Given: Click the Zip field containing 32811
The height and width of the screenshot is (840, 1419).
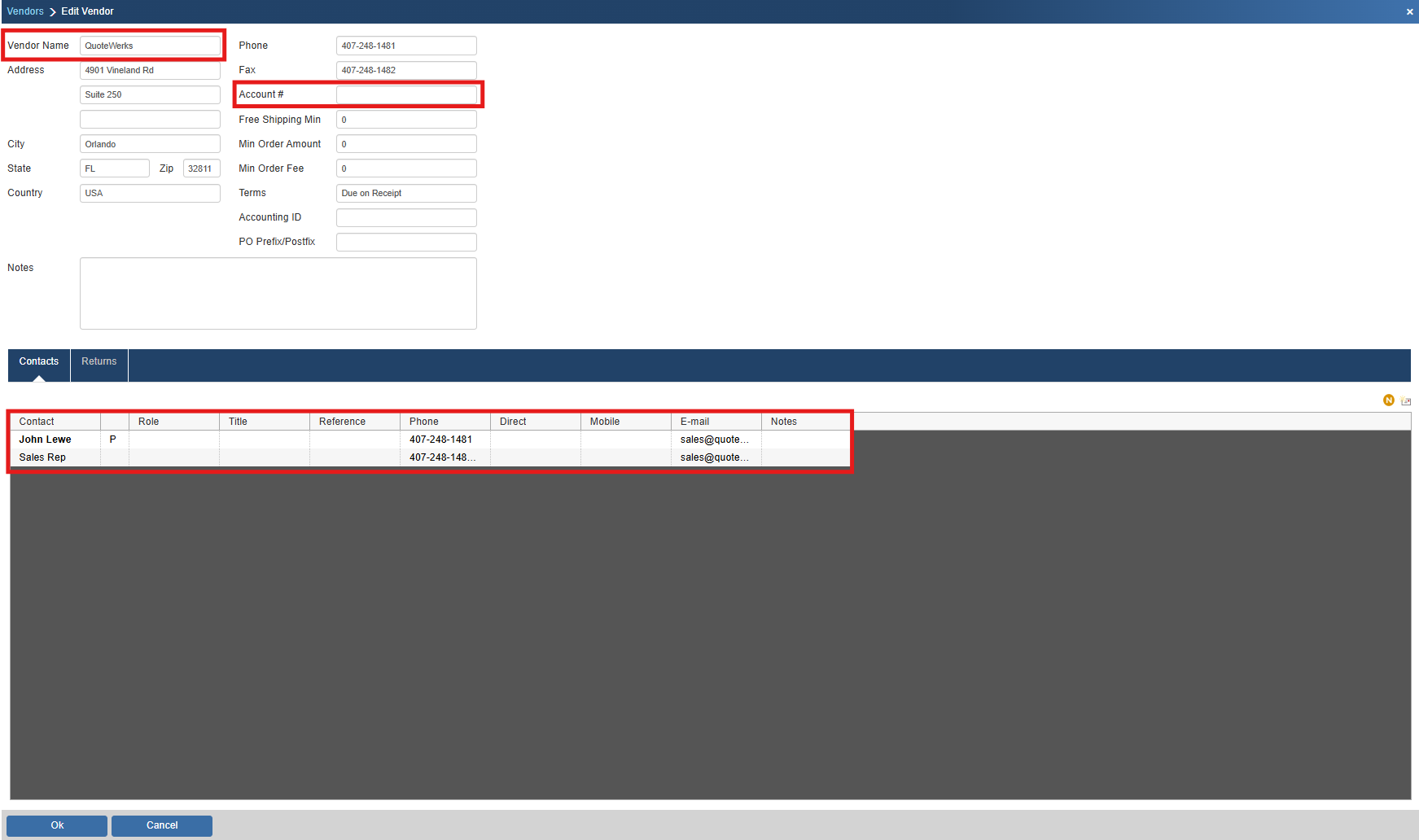Looking at the screenshot, I should tap(201, 168).
